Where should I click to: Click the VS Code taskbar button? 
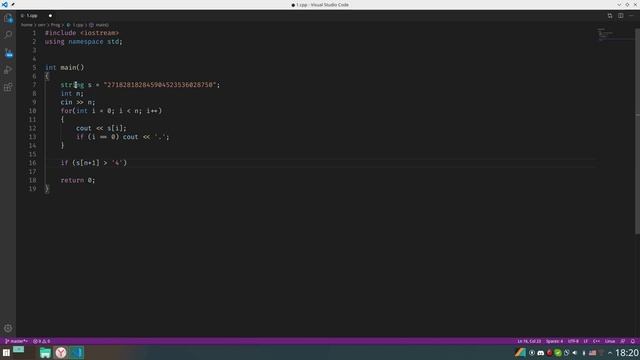tap(76, 353)
